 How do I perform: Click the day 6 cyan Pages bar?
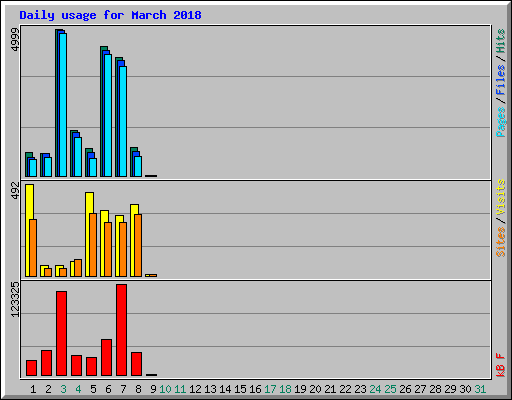pos(108,115)
